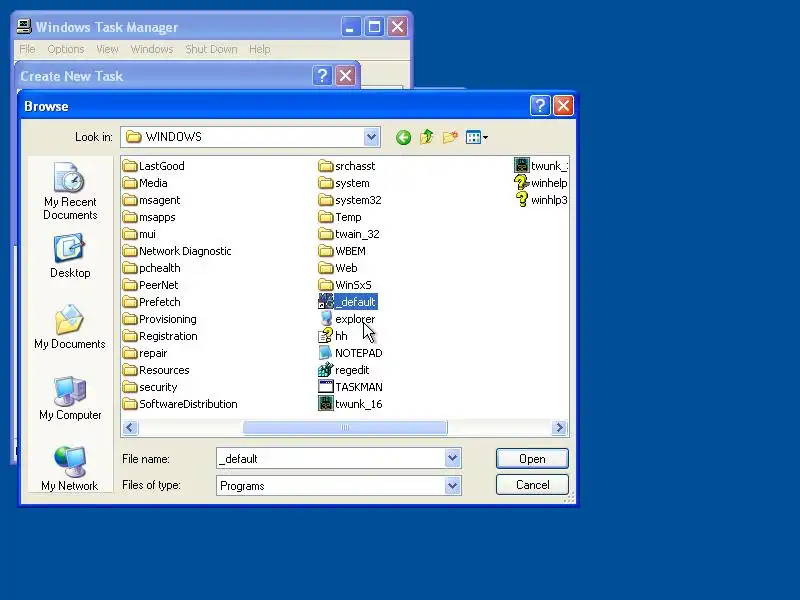Click the file list scrollbar thumb
Image resolution: width=800 pixels, height=600 pixels.
click(345, 428)
